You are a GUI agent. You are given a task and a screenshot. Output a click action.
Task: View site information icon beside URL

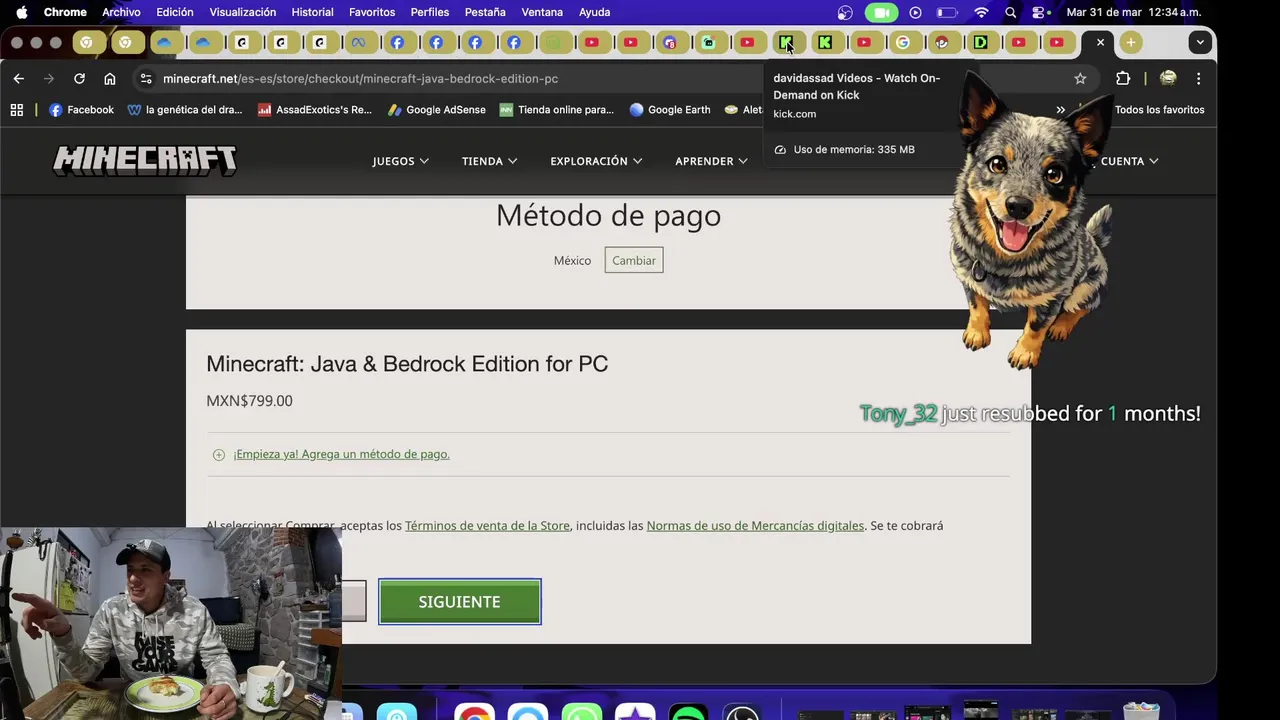tap(146, 78)
